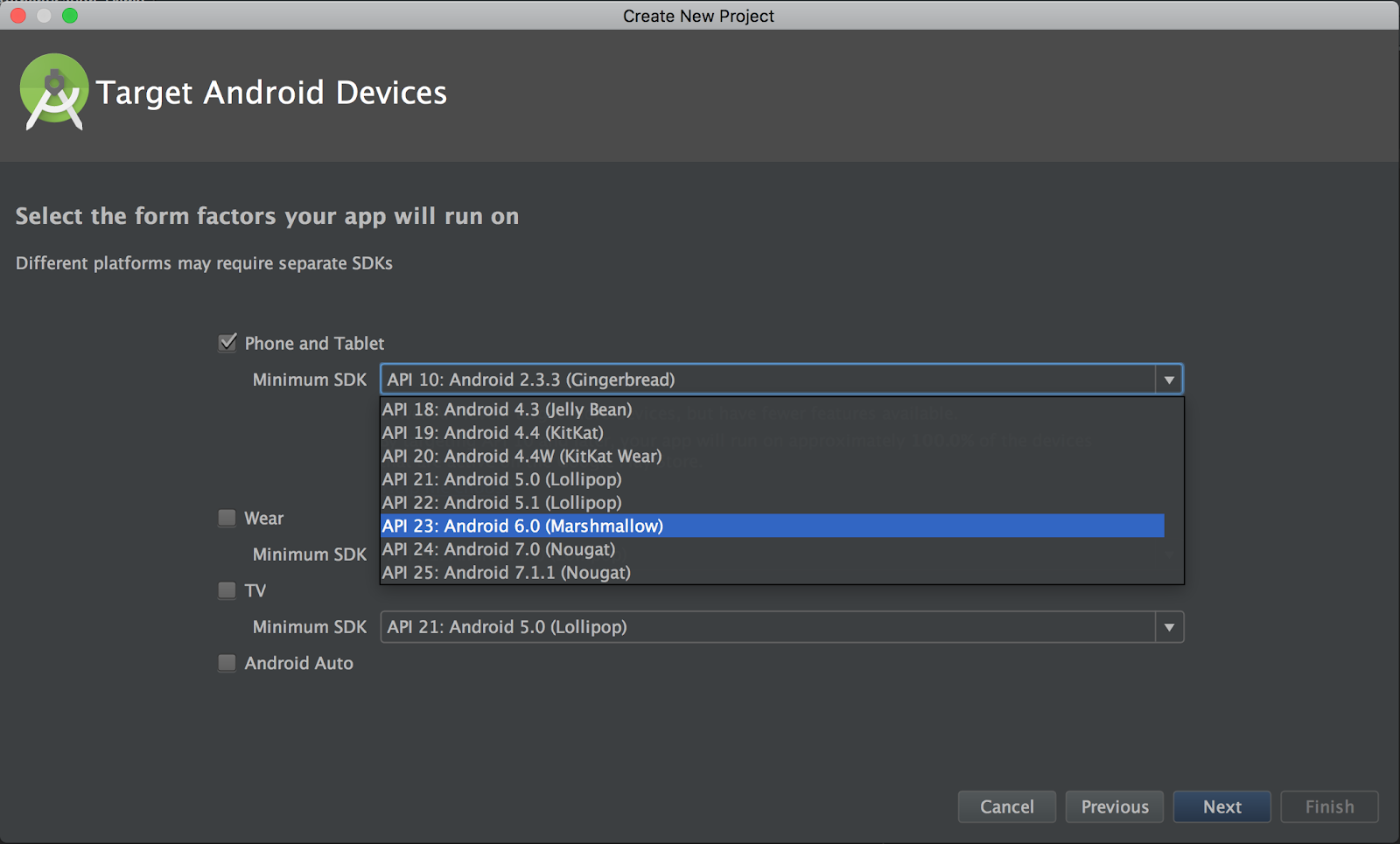Click the green macOS zoom window button
The width and height of the screenshot is (1400, 844).
pos(70,16)
